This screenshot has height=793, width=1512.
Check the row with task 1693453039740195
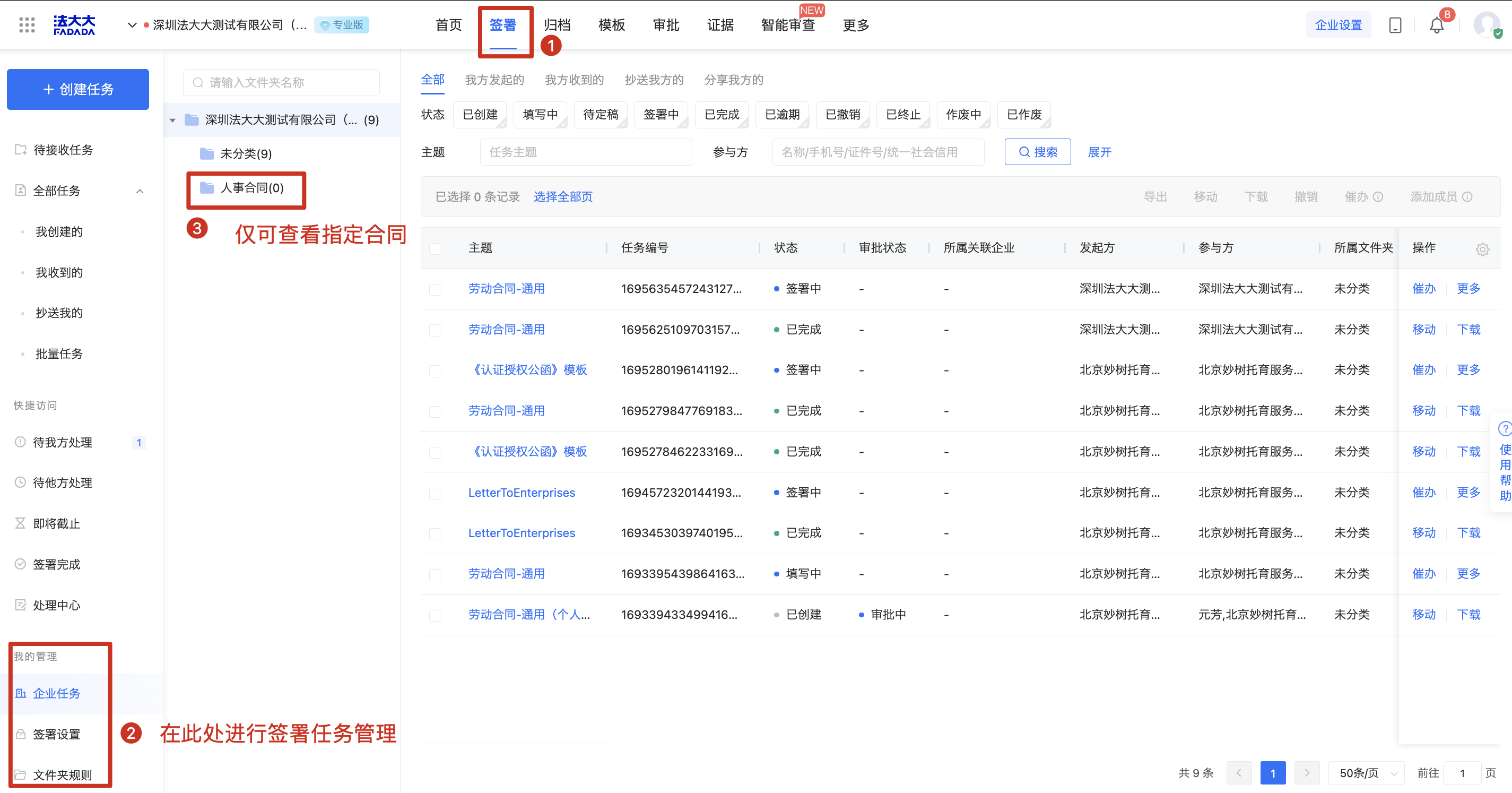coord(435,533)
